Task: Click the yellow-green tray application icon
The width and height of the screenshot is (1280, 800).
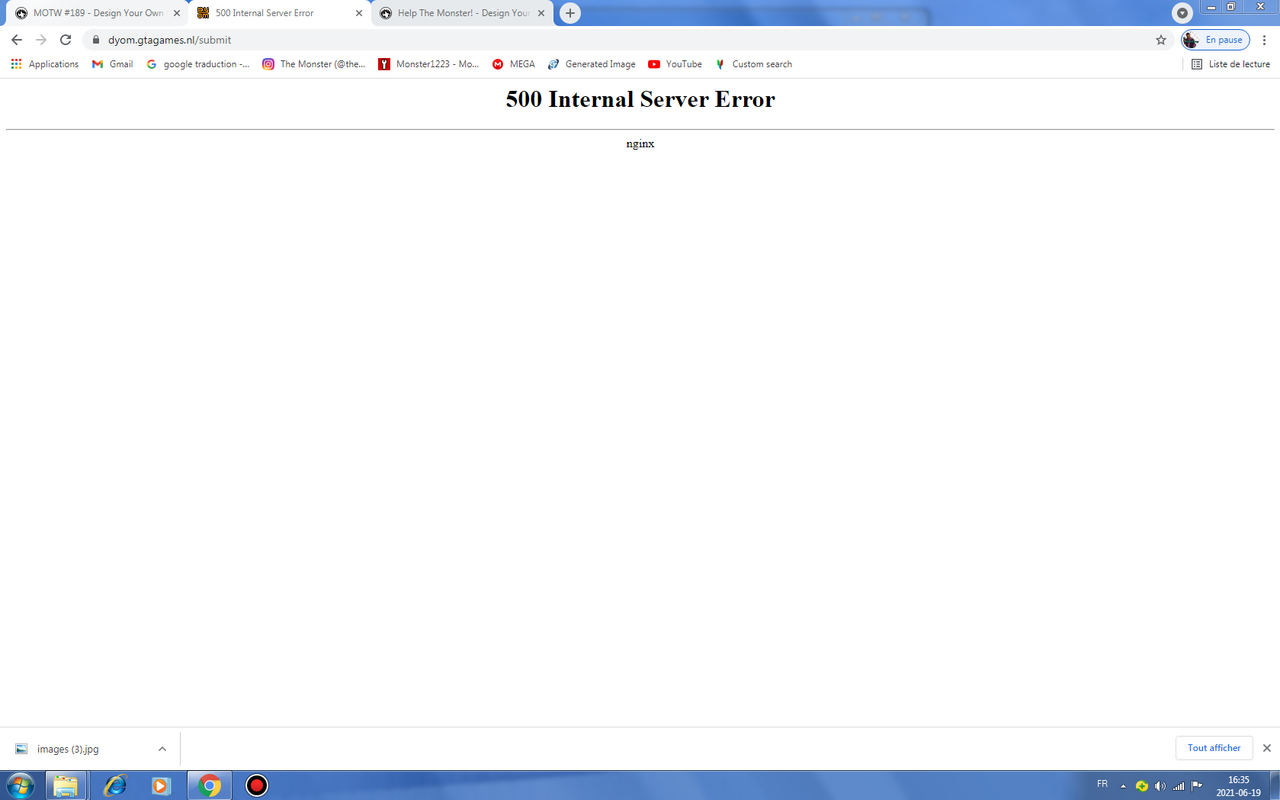Action: click(1142, 785)
